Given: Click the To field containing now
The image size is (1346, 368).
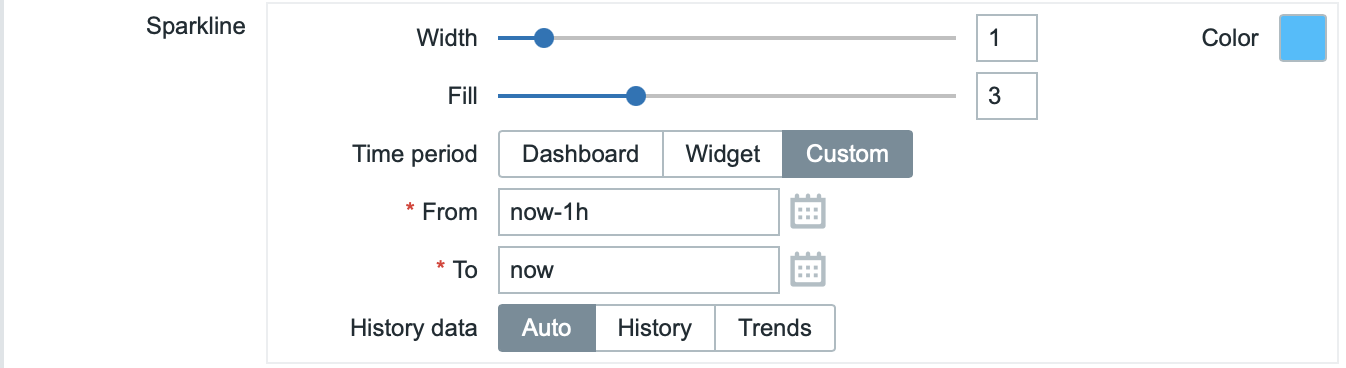Looking at the screenshot, I should 638,270.
